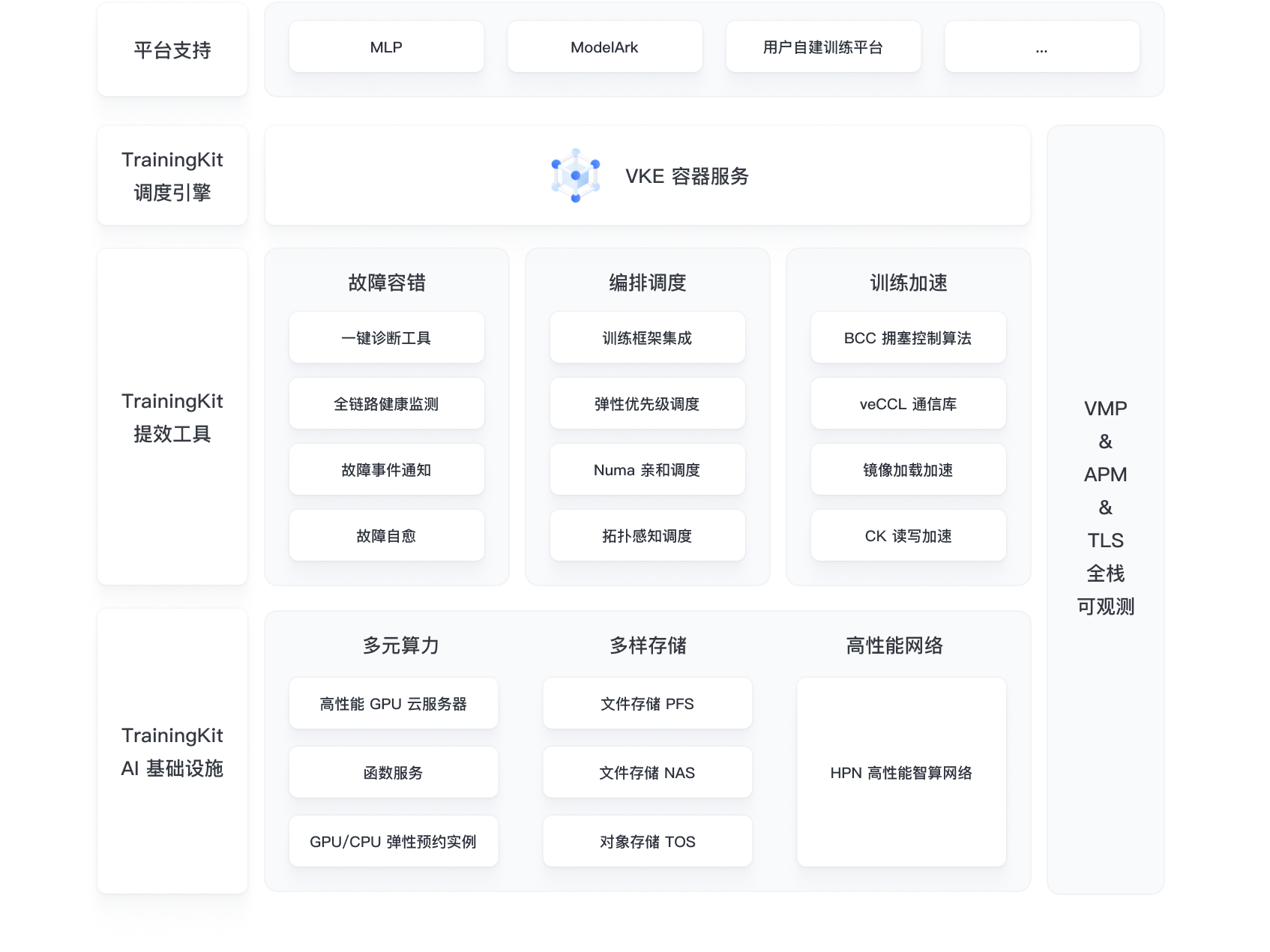Click the VKE 容器服务 hexagon icon

click(x=575, y=175)
